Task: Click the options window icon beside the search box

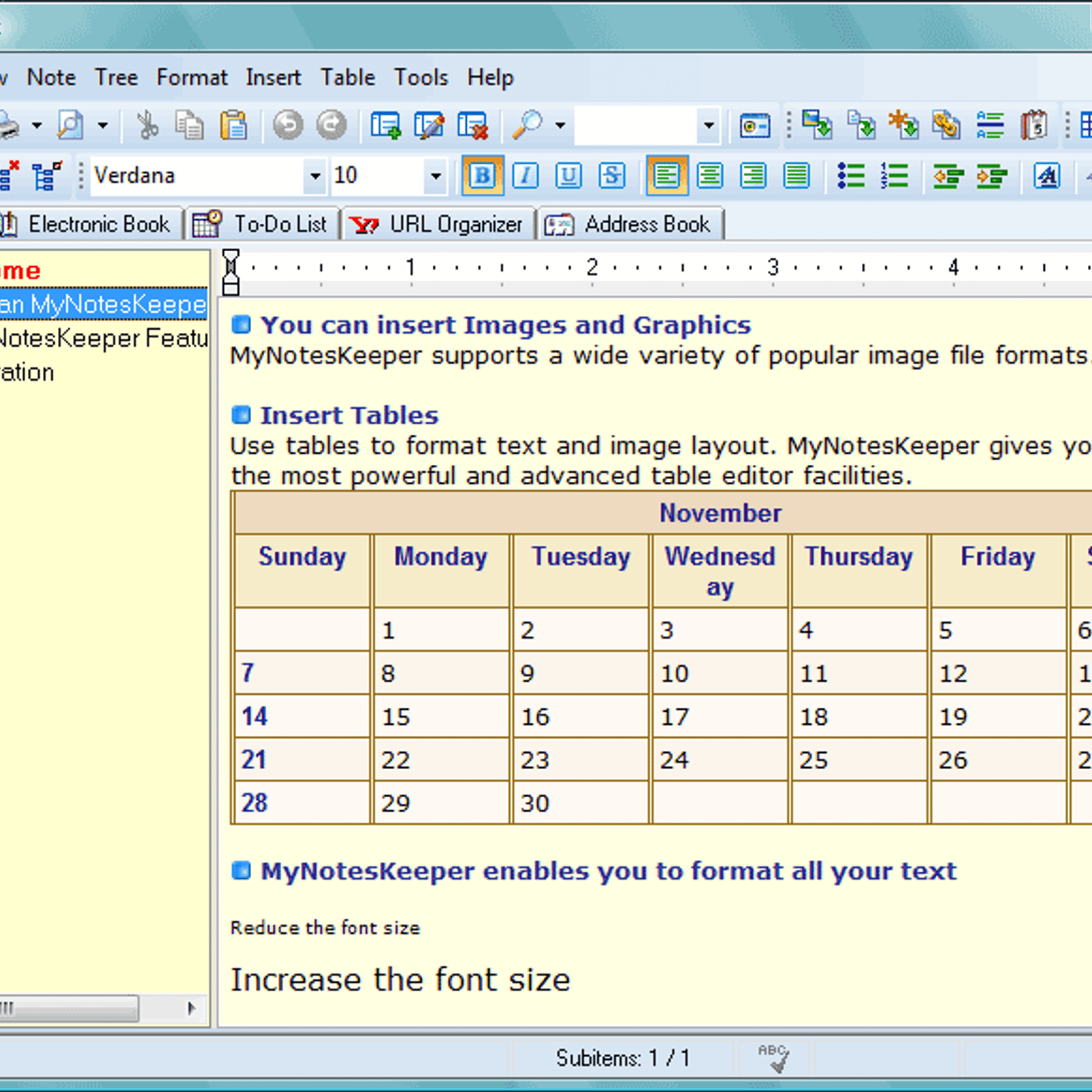Action: tap(755, 126)
